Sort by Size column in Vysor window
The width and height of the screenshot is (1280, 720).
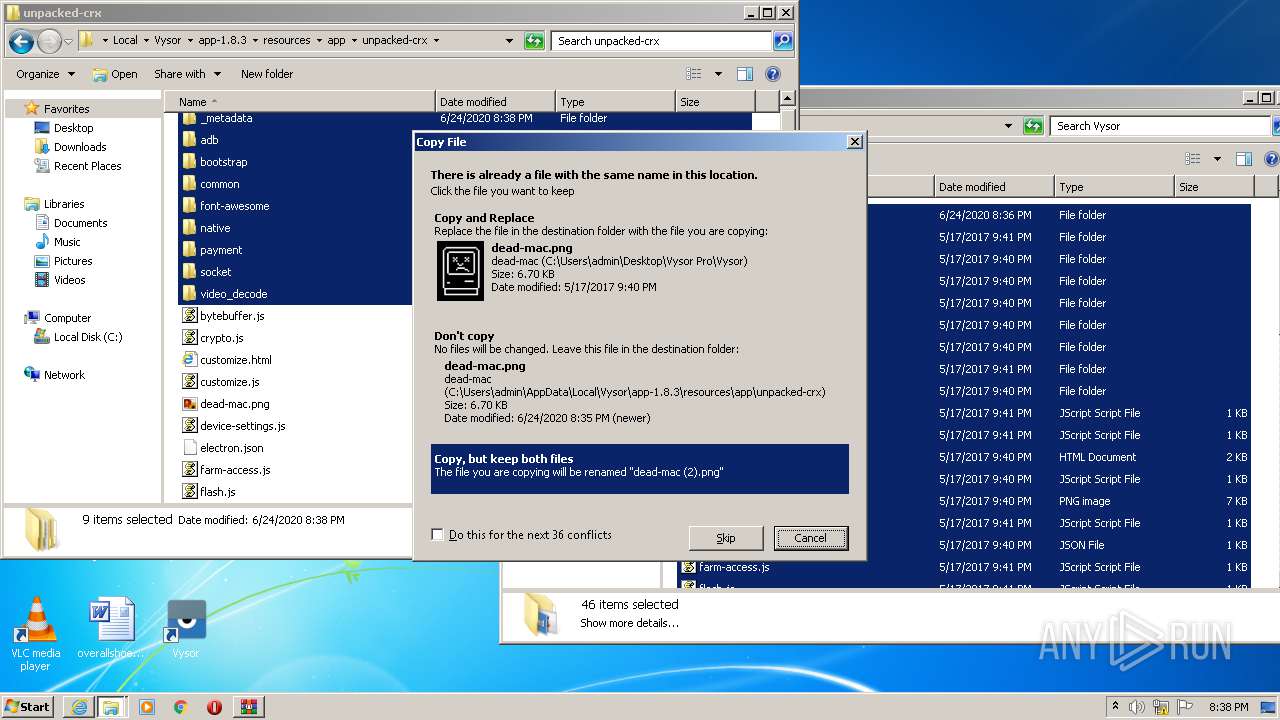click(1213, 187)
